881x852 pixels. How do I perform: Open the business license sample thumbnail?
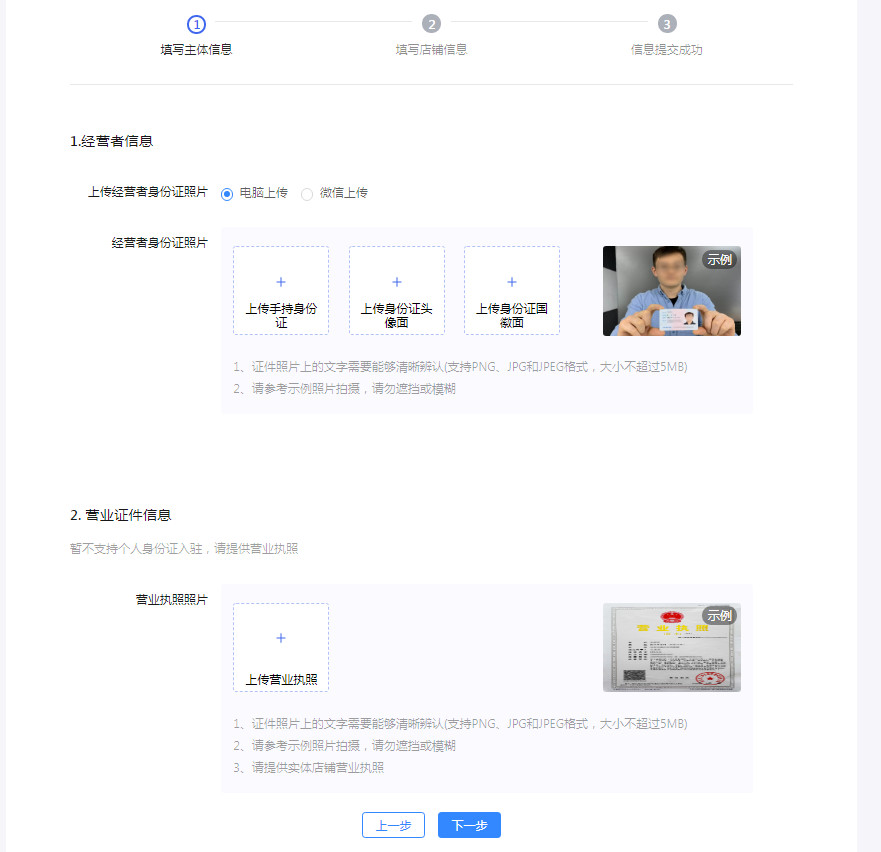click(671, 647)
